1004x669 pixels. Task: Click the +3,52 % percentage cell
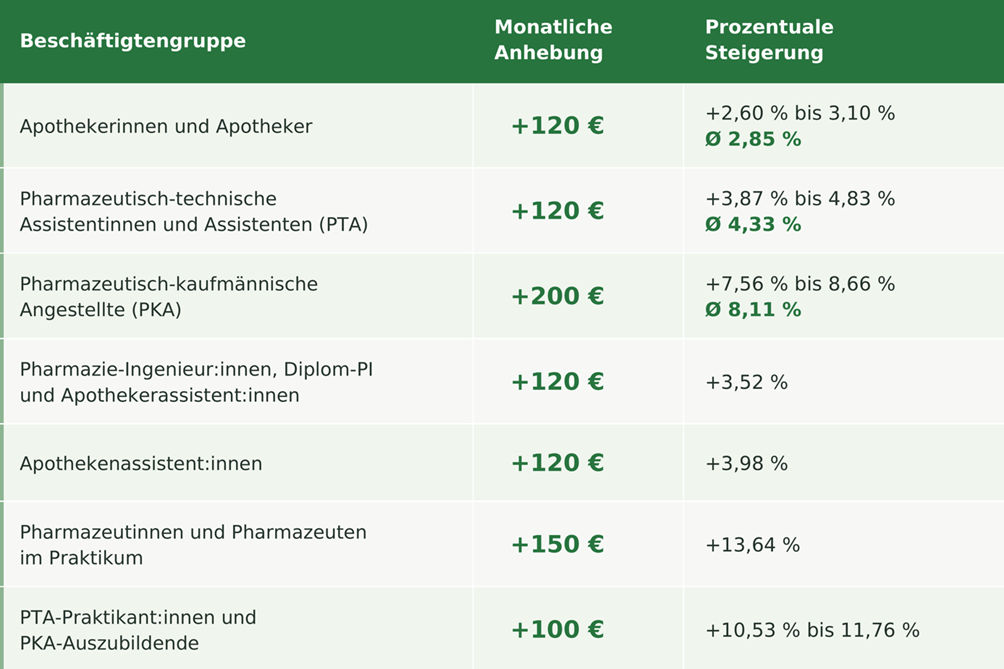coord(746,382)
